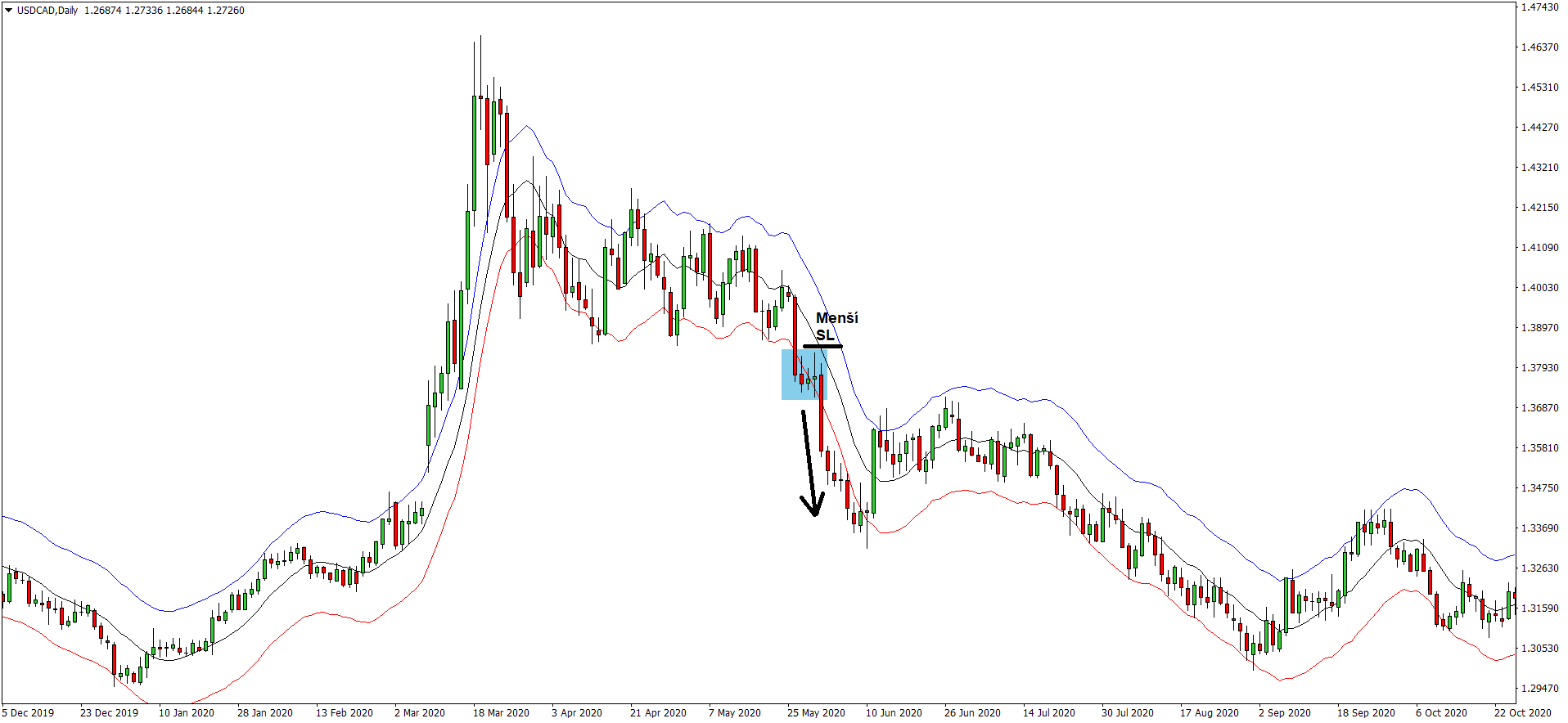Click the 6 Oct 2020 date label
This screenshot has height=723, width=1568.
point(1441,713)
